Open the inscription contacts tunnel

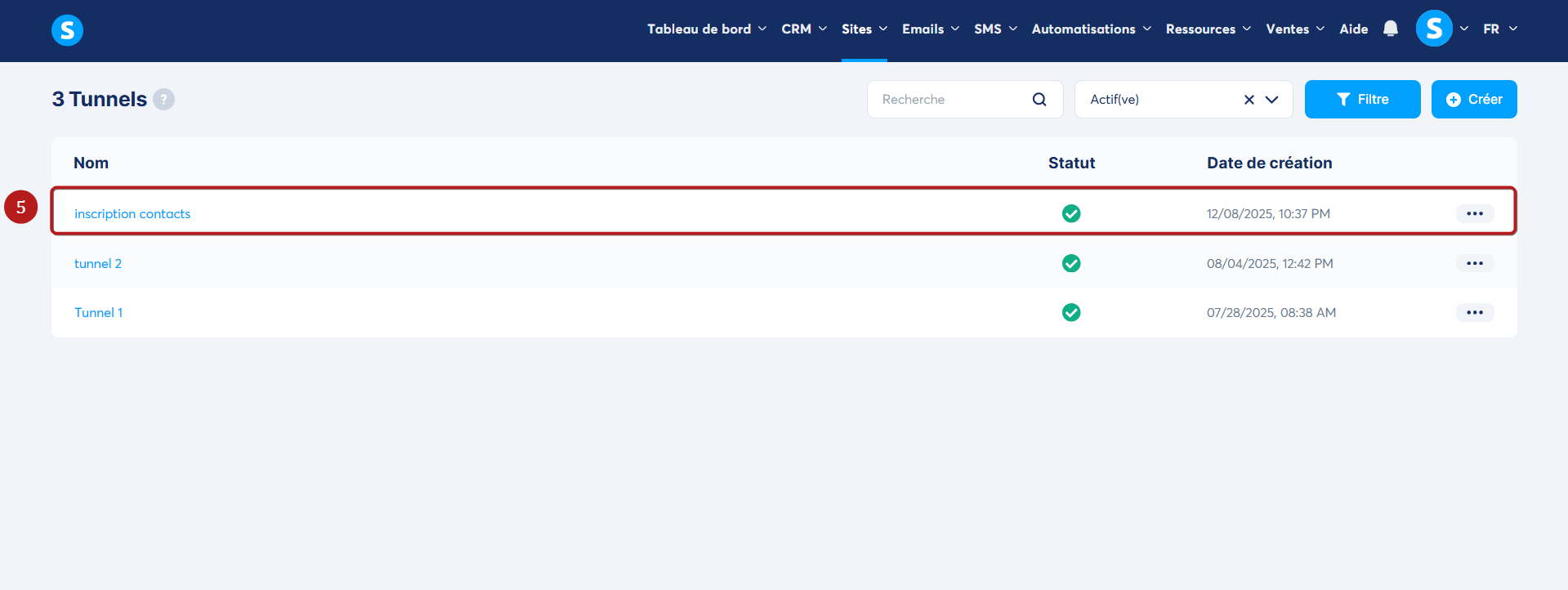click(132, 213)
